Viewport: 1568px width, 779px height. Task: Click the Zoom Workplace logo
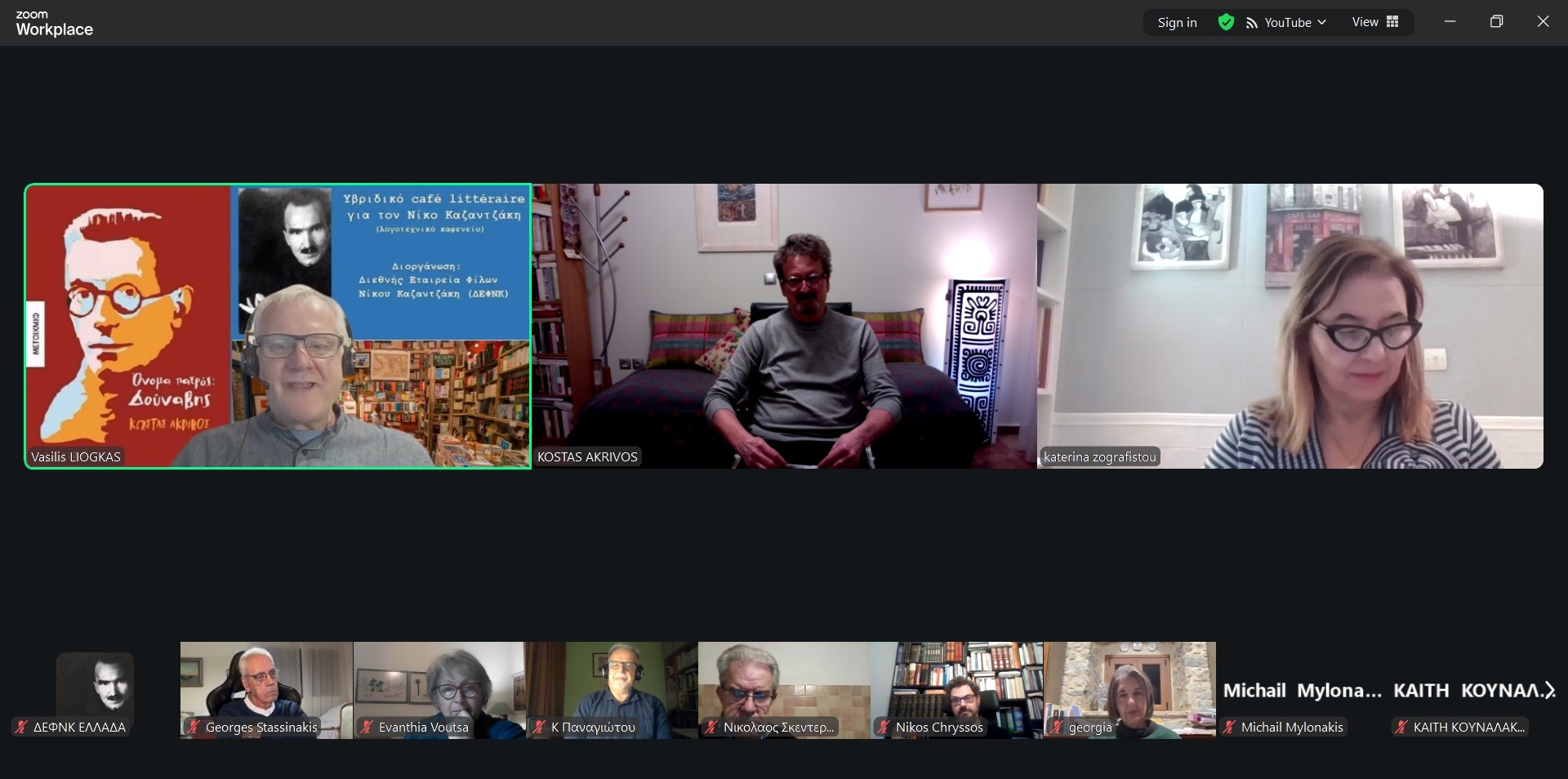pyautogui.click(x=54, y=24)
